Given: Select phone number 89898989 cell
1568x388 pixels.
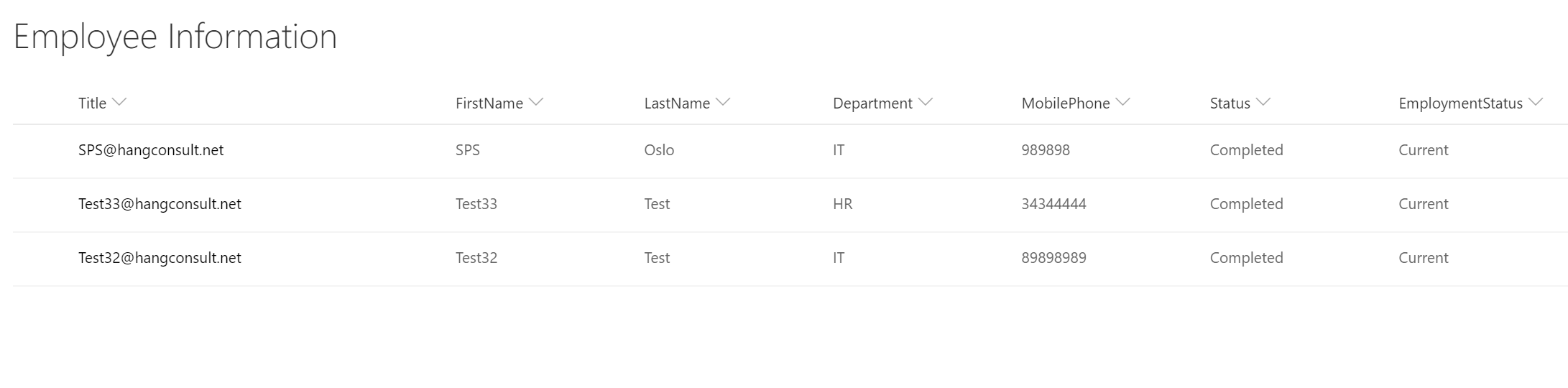Looking at the screenshot, I should point(1053,258).
